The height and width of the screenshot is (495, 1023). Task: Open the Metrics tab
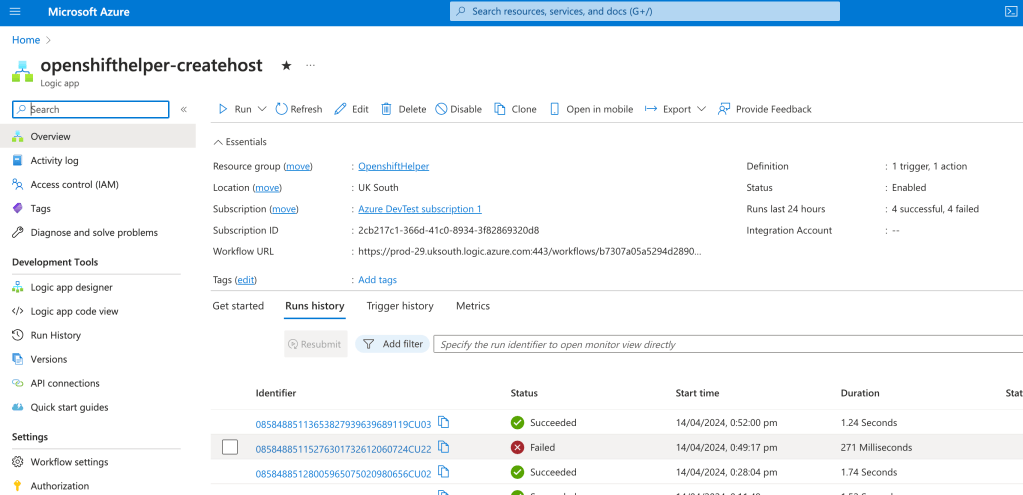[473, 305]
